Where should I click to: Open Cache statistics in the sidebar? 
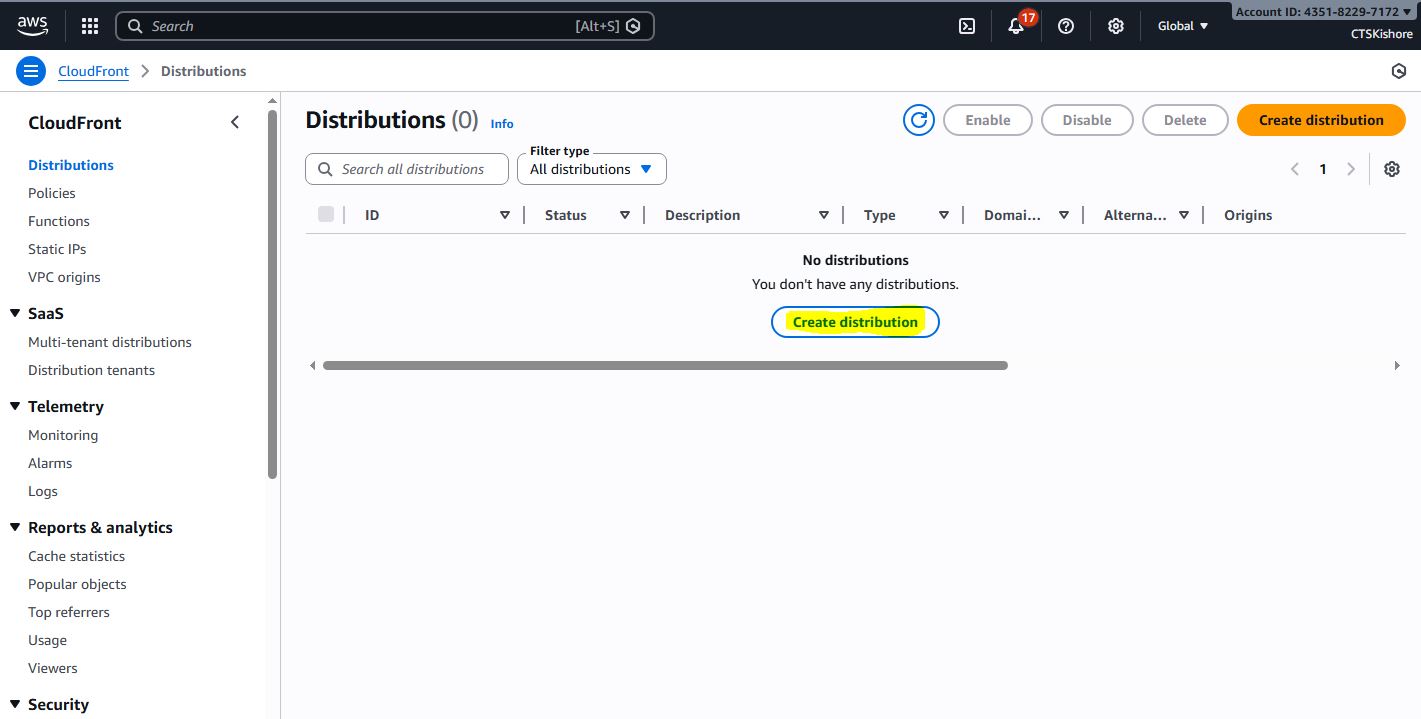point(76,556)
